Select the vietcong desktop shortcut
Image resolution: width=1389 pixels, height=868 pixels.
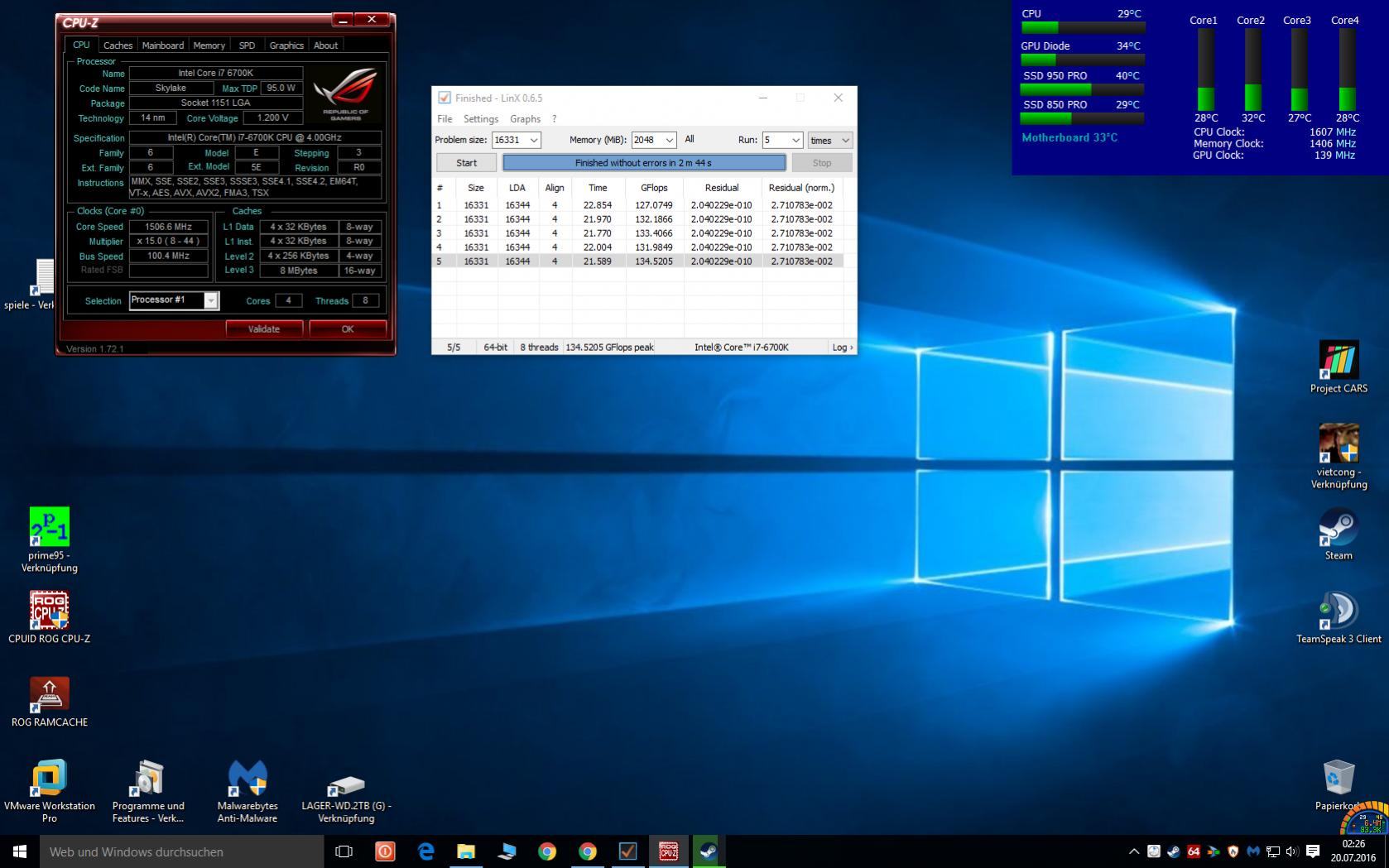[x=1339, y=456]
